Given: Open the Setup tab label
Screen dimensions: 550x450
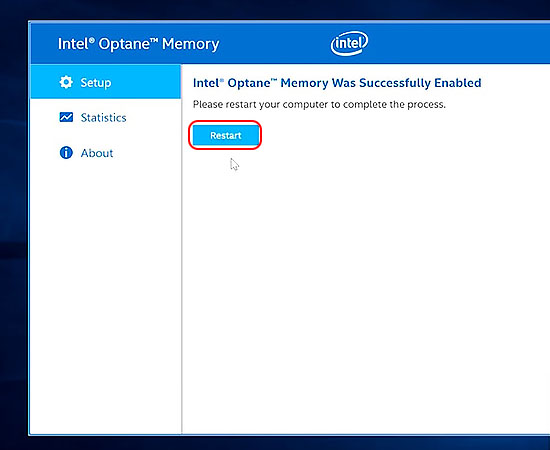Looking at the screenshot, I should [96, 83].
